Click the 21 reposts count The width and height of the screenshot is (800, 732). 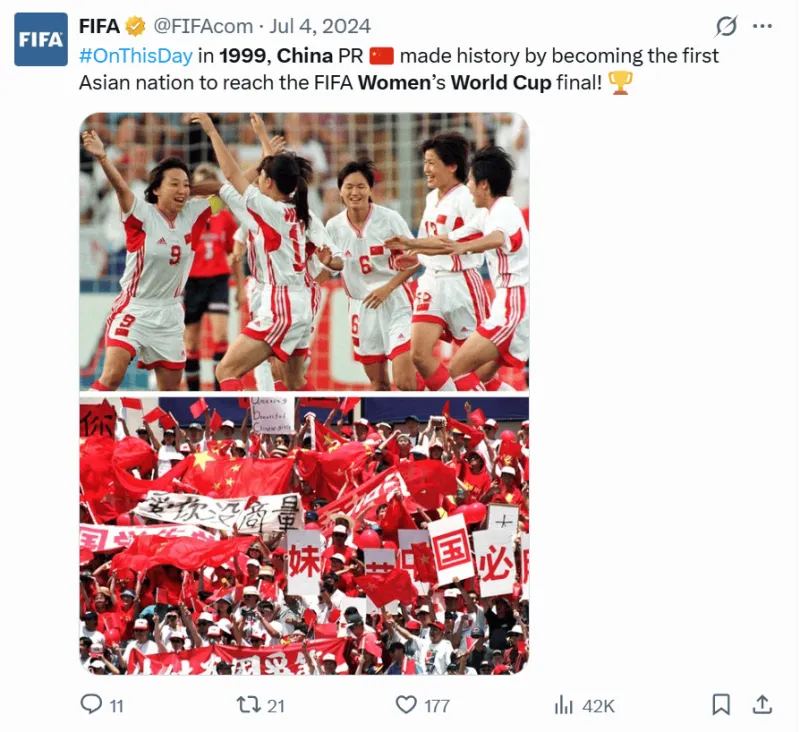pyautogui.click(x=276, y=706)
